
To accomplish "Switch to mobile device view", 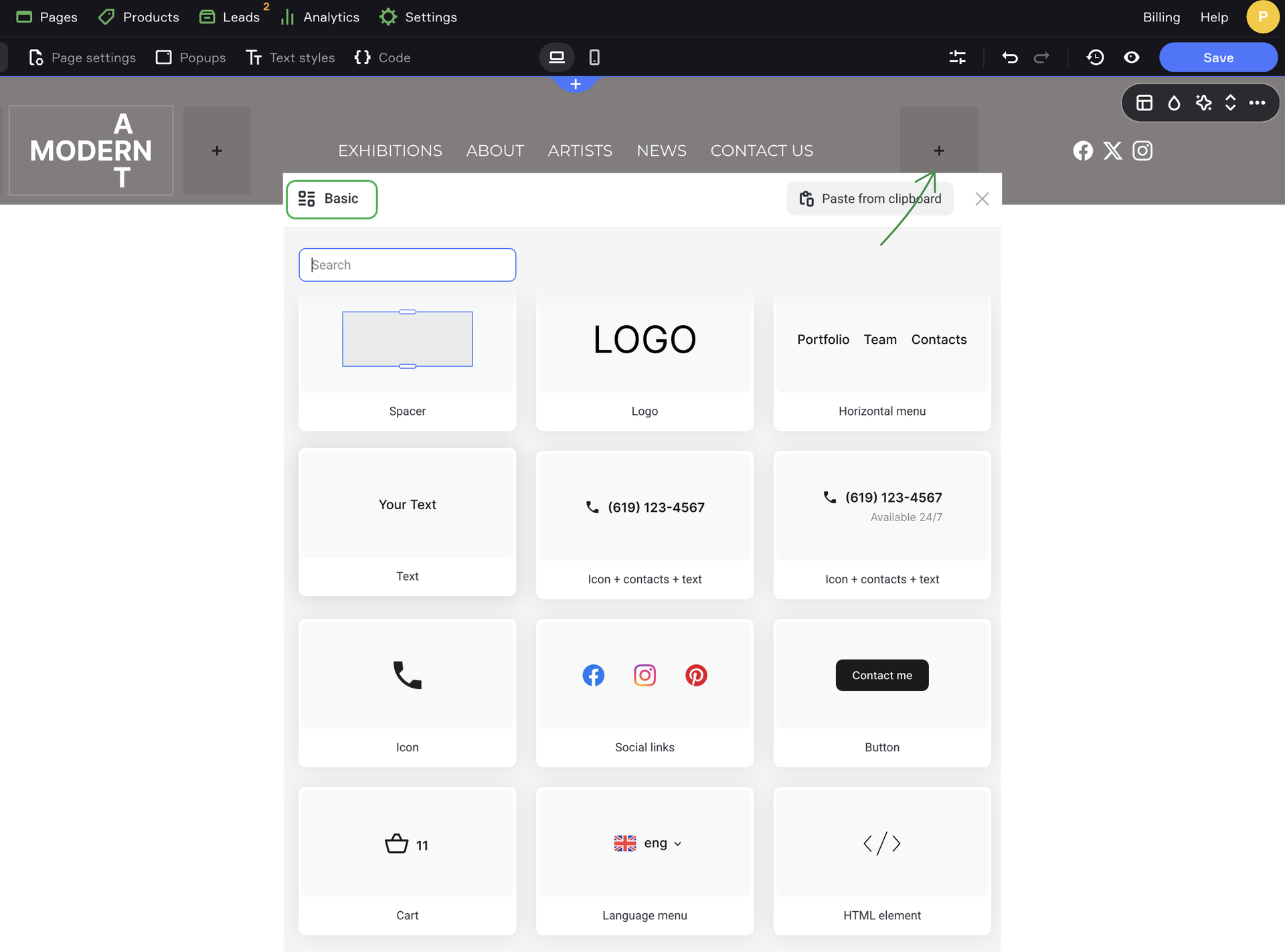I will coord(594,58).
